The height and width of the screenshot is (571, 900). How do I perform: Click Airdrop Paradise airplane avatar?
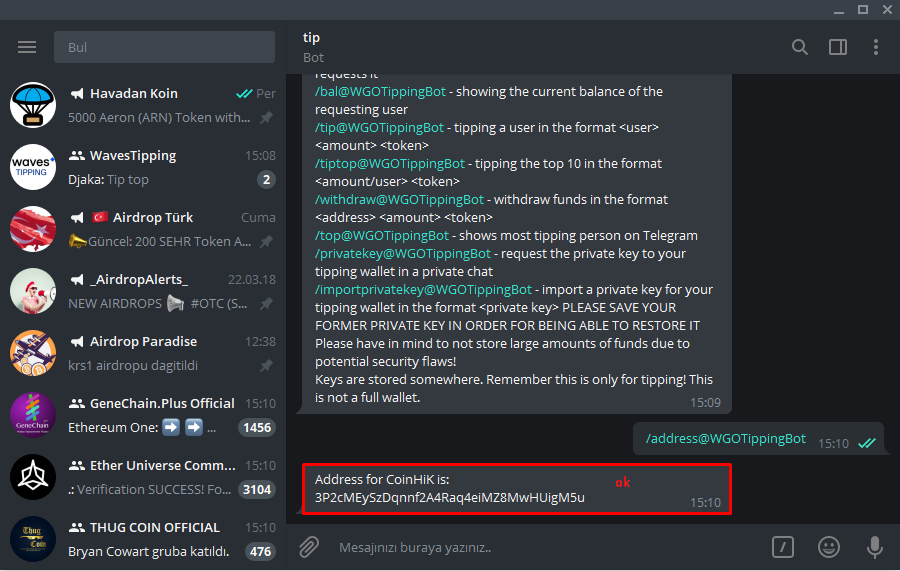click(x=33, y=353)
